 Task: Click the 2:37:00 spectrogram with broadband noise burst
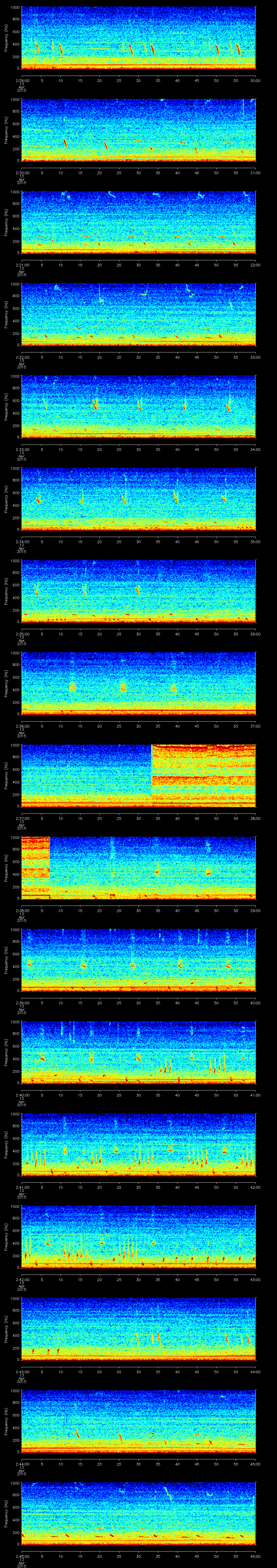138,775
